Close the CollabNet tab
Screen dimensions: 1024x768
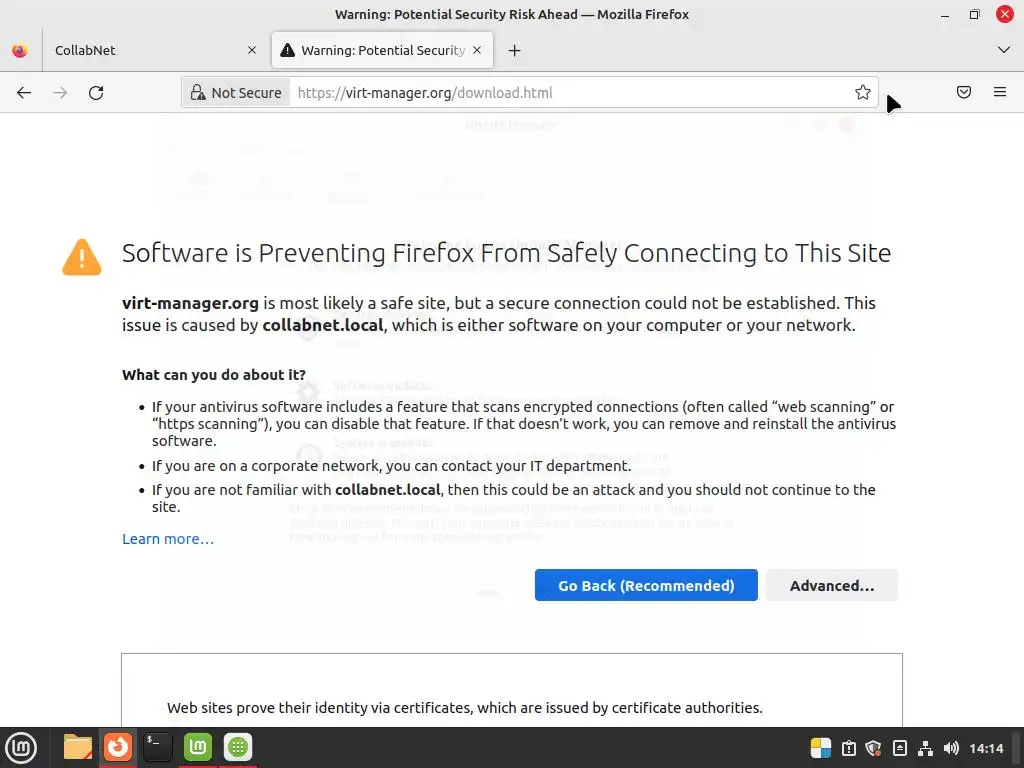(x=252, y=50)
